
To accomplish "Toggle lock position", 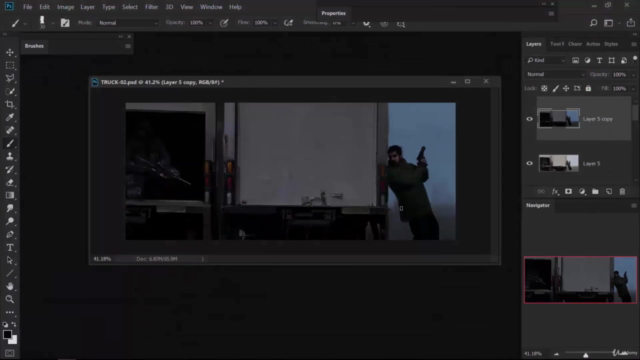I will 566,89.
